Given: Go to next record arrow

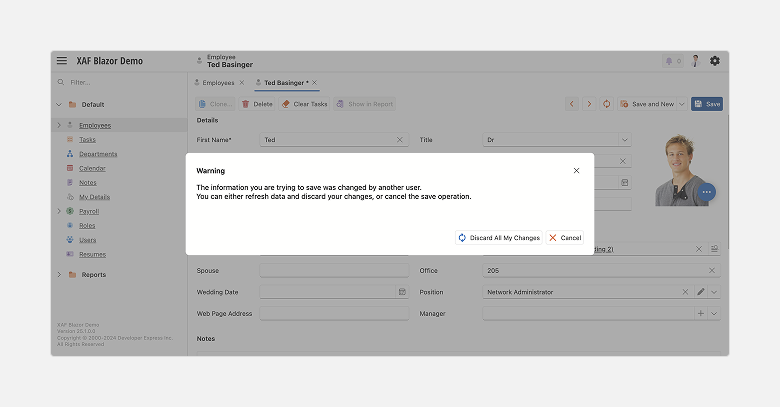Looking at the screenshot, I should 588,104.
